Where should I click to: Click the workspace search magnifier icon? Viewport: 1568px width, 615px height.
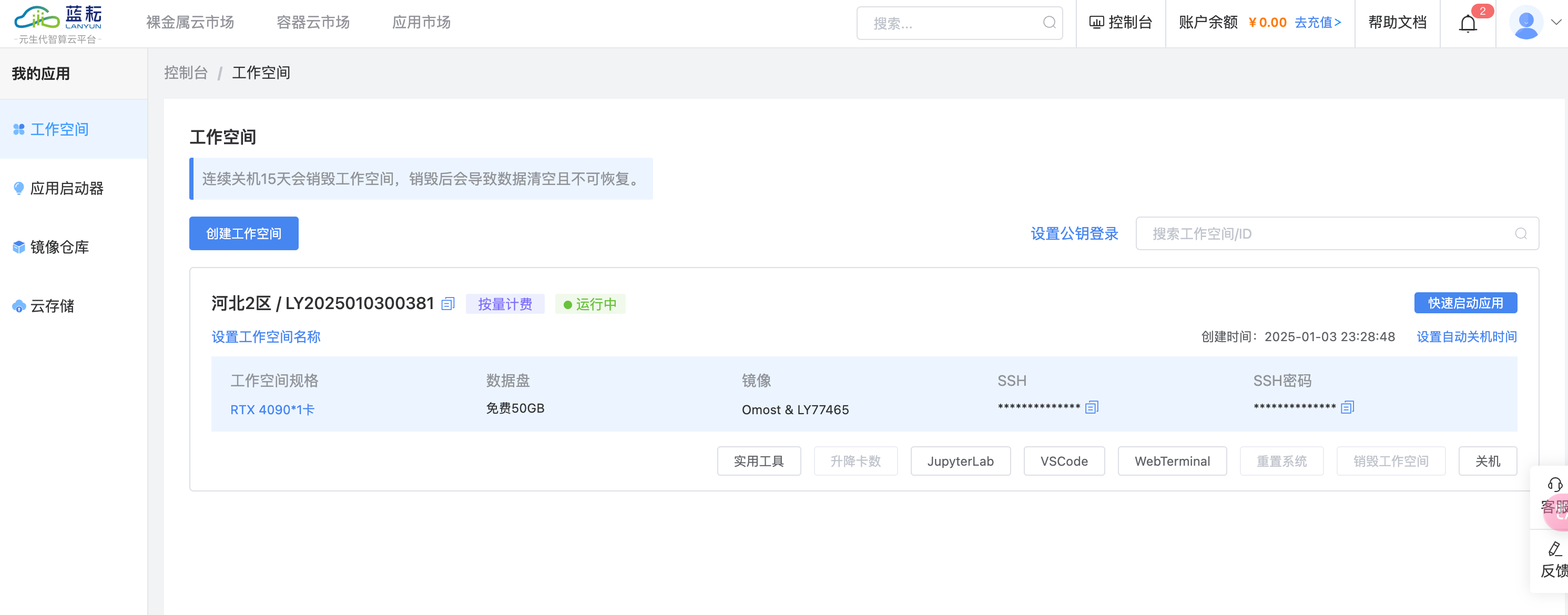click(x=1521, y=233)
